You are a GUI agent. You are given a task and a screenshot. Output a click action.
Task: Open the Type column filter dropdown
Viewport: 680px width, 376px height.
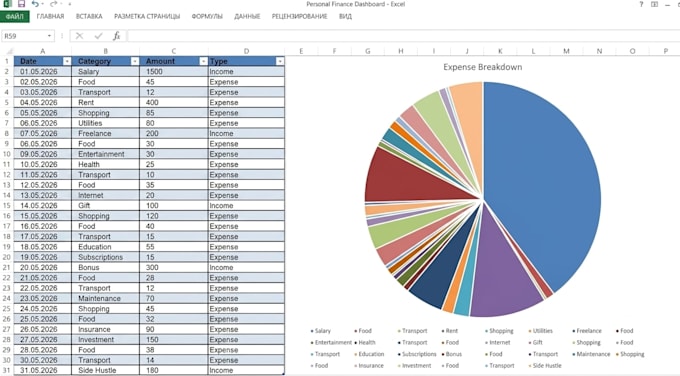tap(280, 62)
